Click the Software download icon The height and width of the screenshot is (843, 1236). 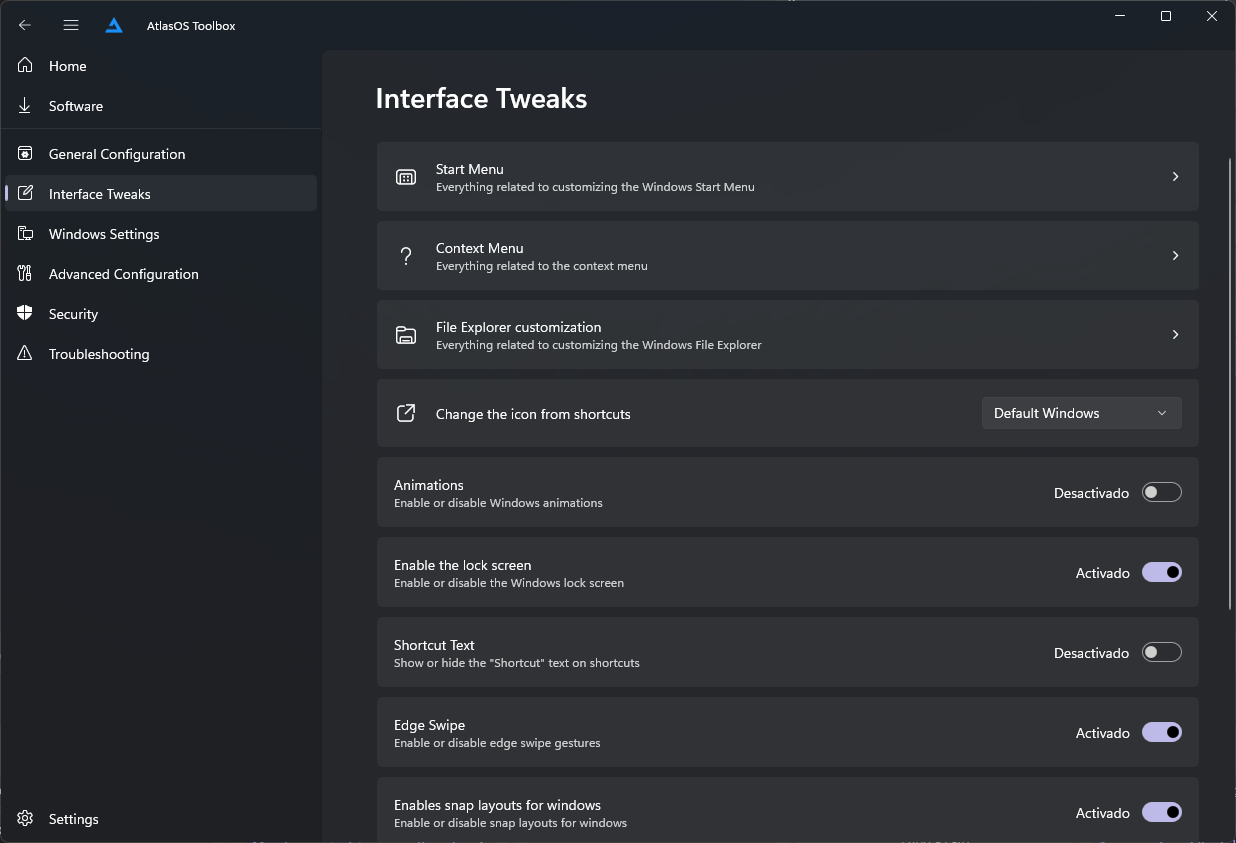coord(26,106)
